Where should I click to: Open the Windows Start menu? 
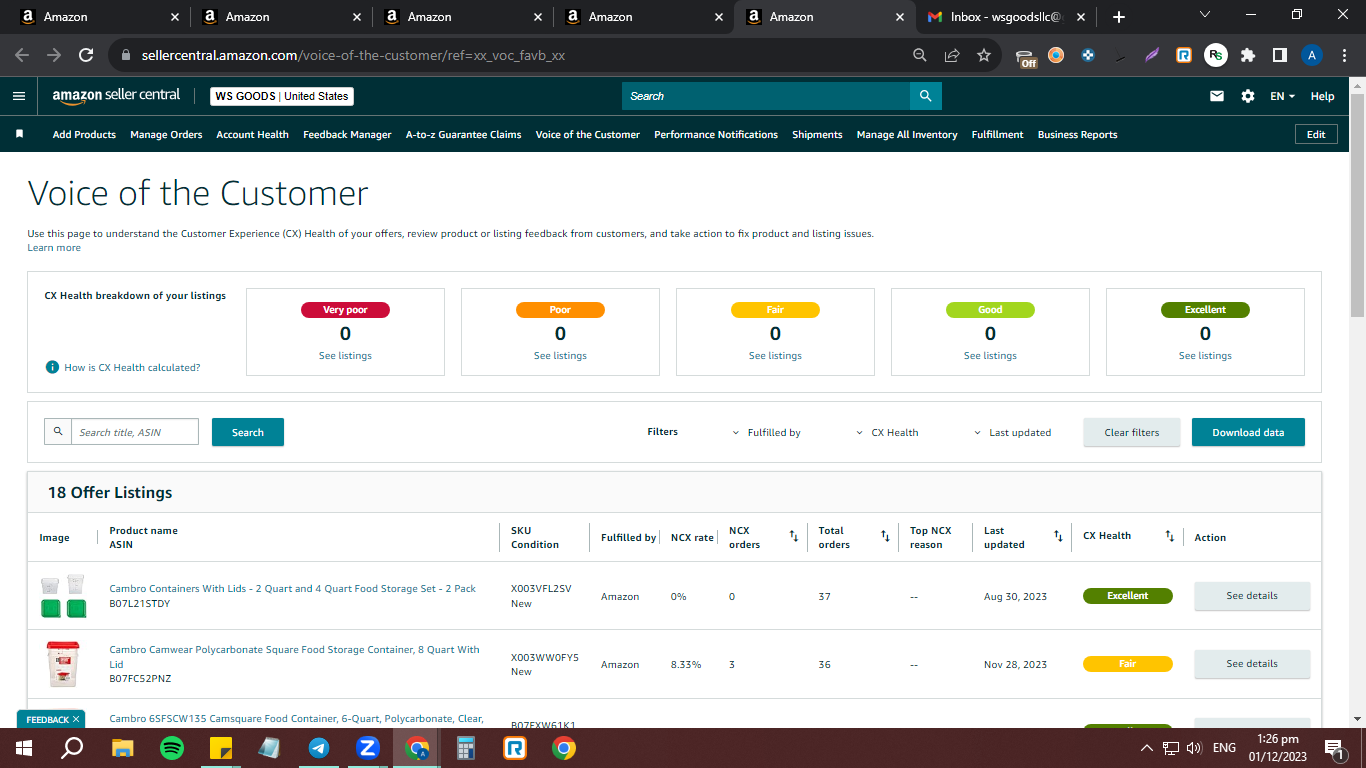(x=24, y=747)
